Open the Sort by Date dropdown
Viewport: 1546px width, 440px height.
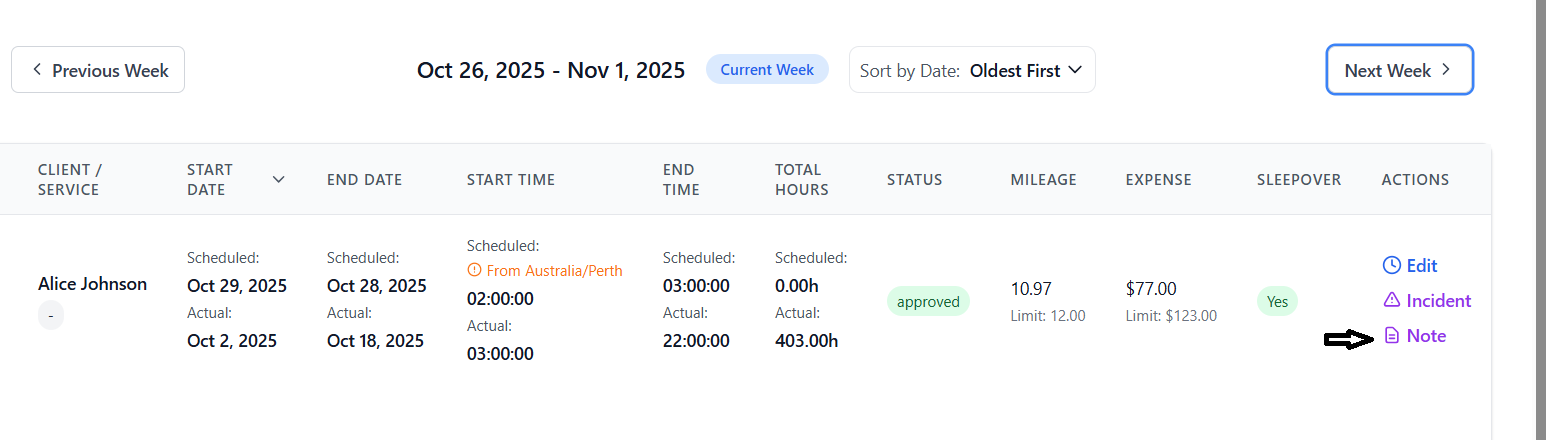point(972,70)
